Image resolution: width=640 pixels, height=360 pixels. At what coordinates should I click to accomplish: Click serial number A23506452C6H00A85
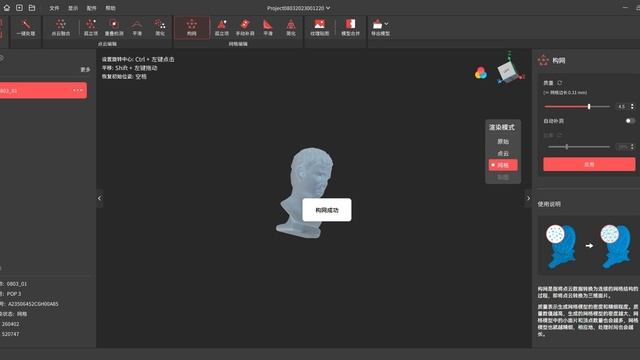(33, 304)
